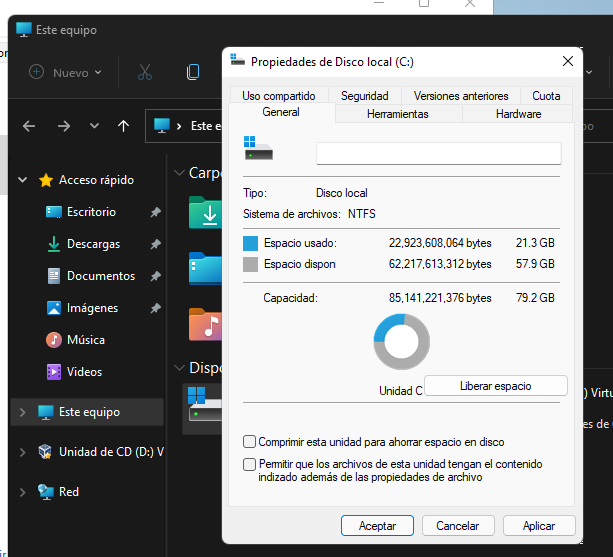Select the Escritorio label in Acceso rápido
This screenshot has height=557, width=613.
point(91,212)
